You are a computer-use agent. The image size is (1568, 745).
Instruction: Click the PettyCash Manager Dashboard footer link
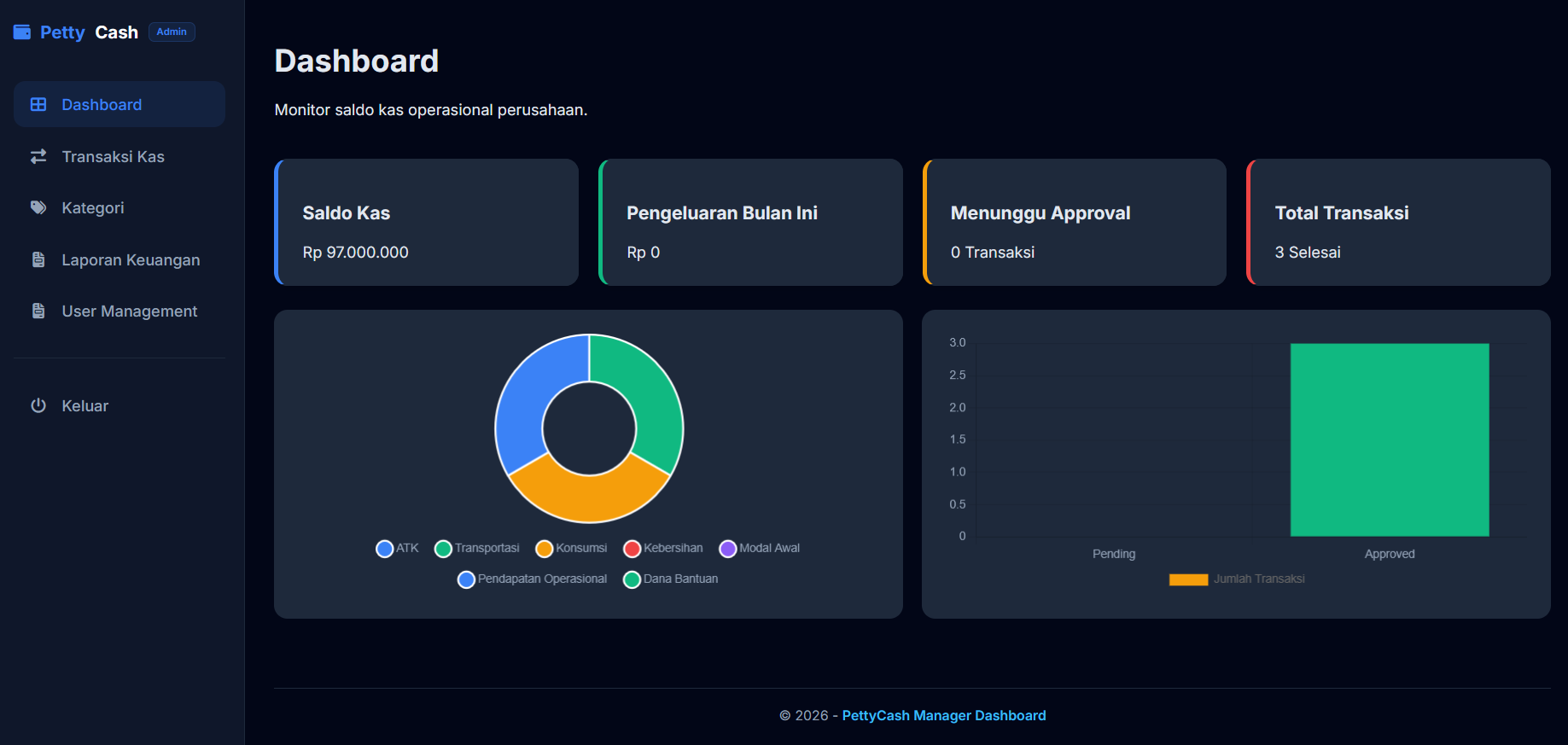point(944,715)
